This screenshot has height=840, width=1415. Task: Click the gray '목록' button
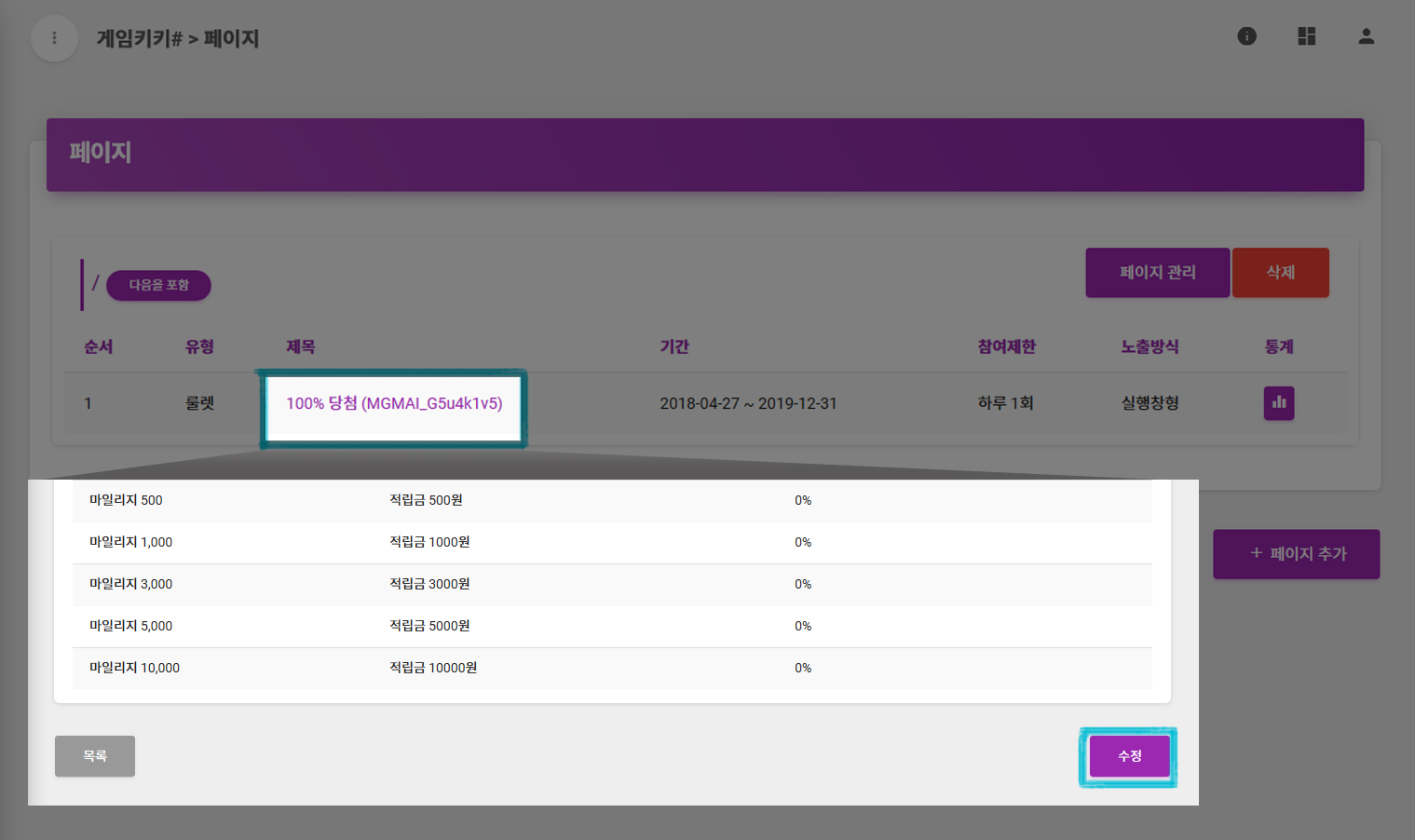click(x=95, y=756)
